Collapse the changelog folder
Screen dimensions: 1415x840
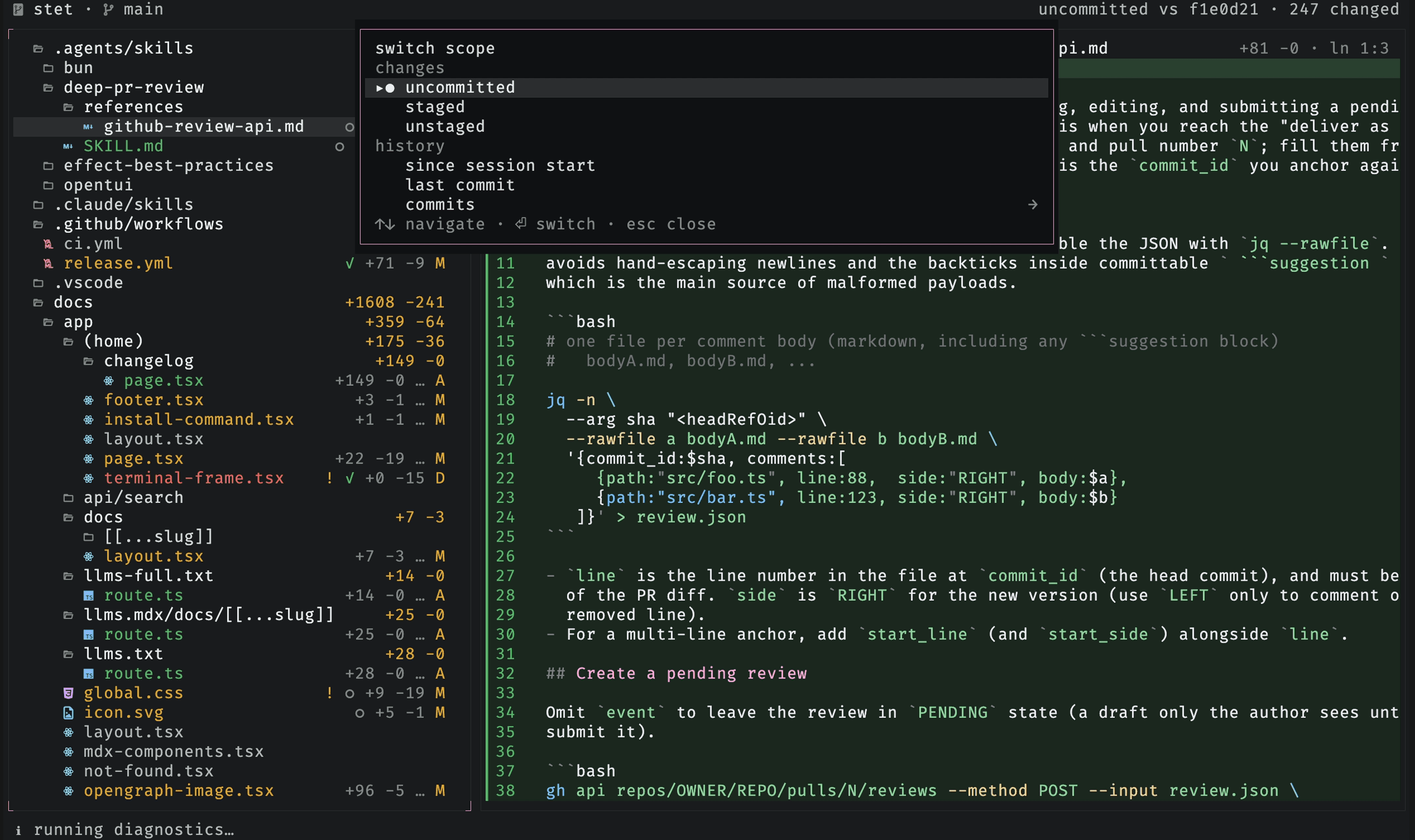pos(89,361)
